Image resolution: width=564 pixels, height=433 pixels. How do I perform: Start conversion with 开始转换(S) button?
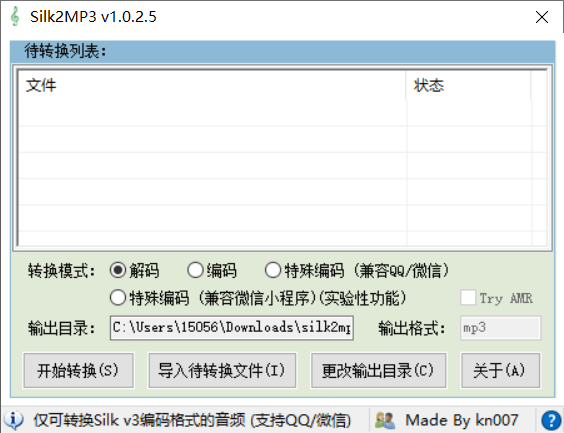click(79, 370)
